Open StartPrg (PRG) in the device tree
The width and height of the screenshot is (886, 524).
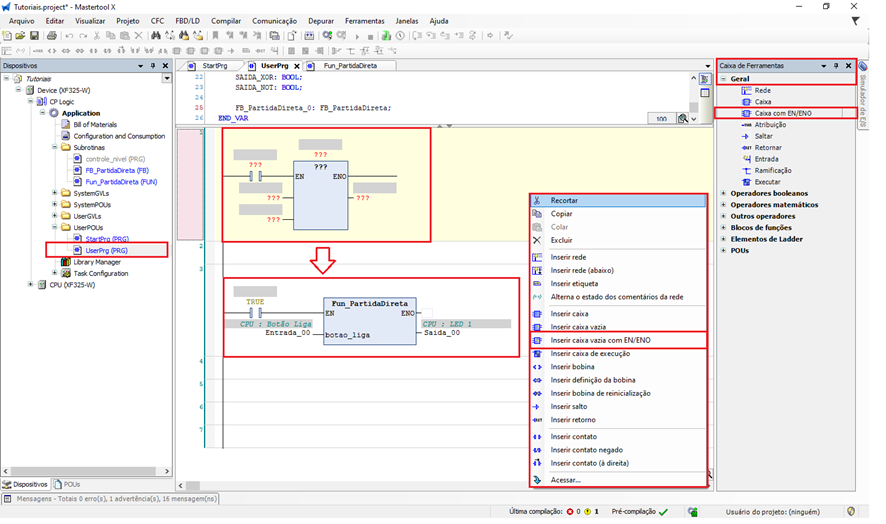[106, 239]
